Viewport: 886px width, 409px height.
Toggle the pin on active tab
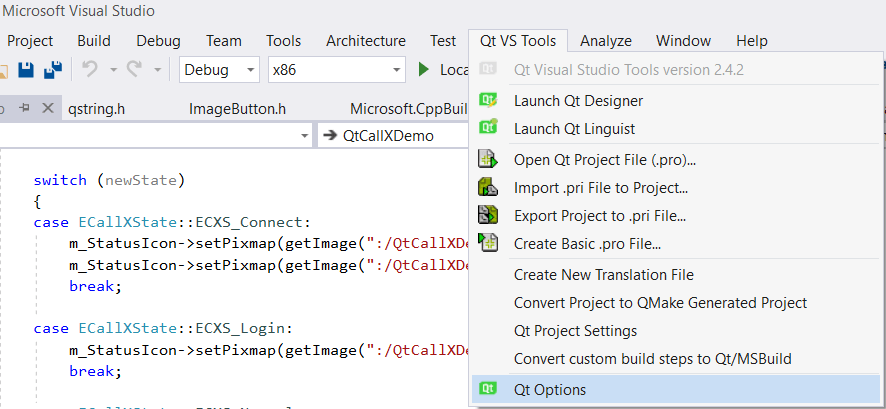pos(24,108)
